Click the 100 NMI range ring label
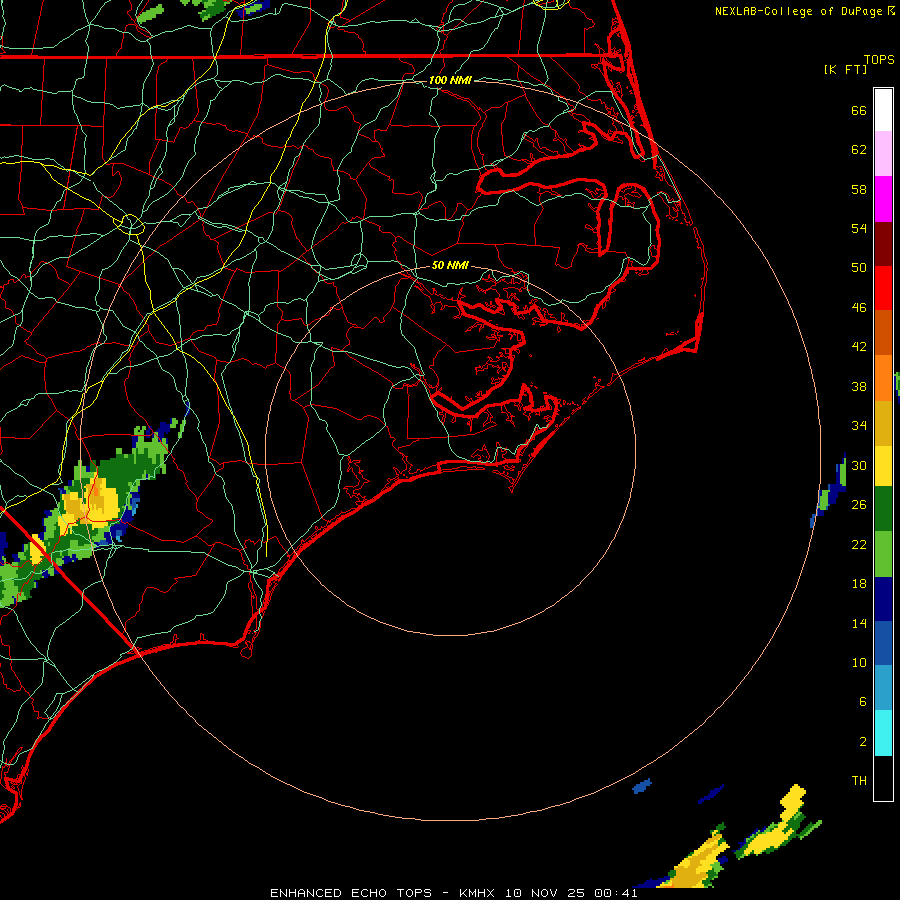 click(450, 80)
